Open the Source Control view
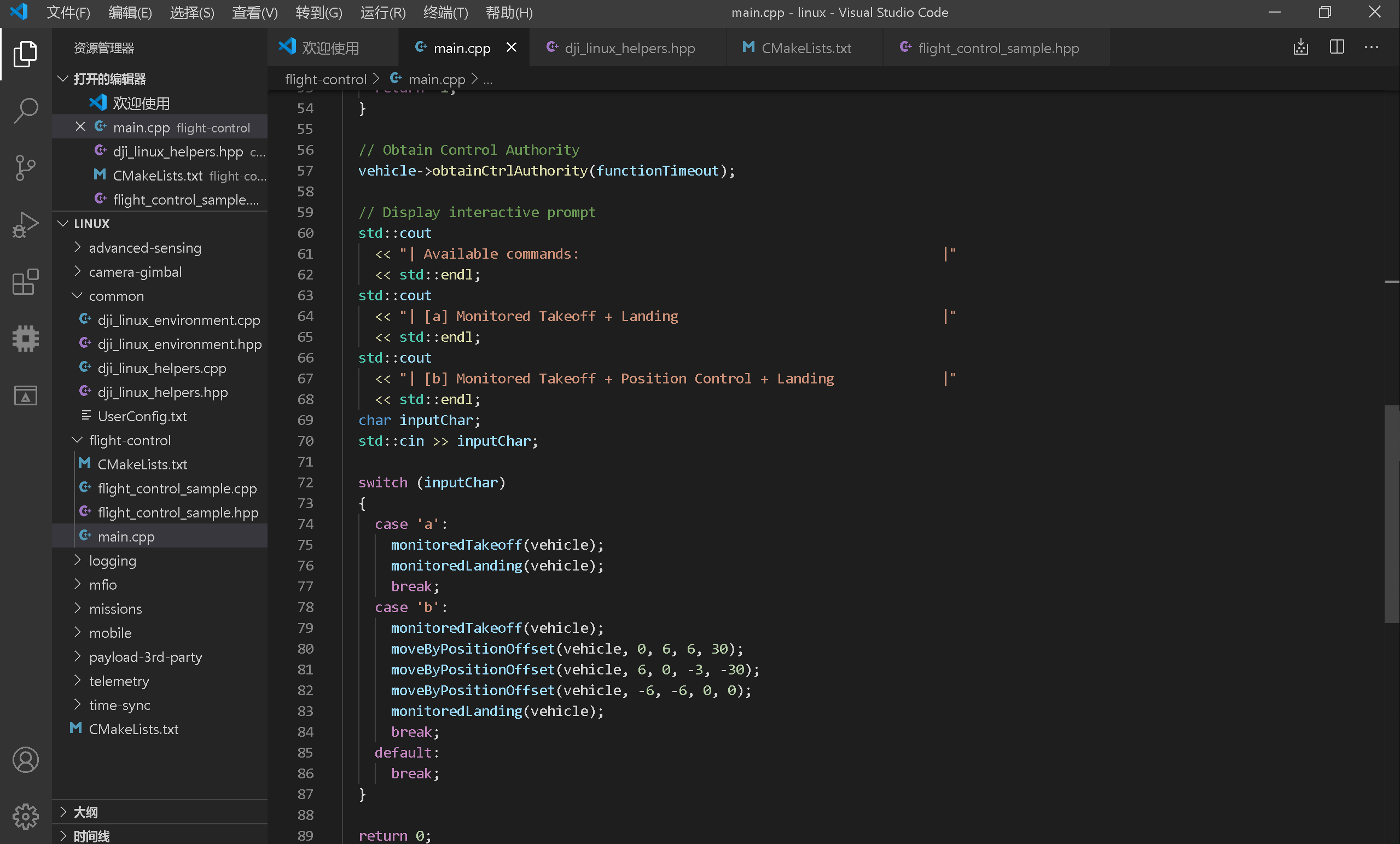The image size is (1400, 844). [26, 167]
